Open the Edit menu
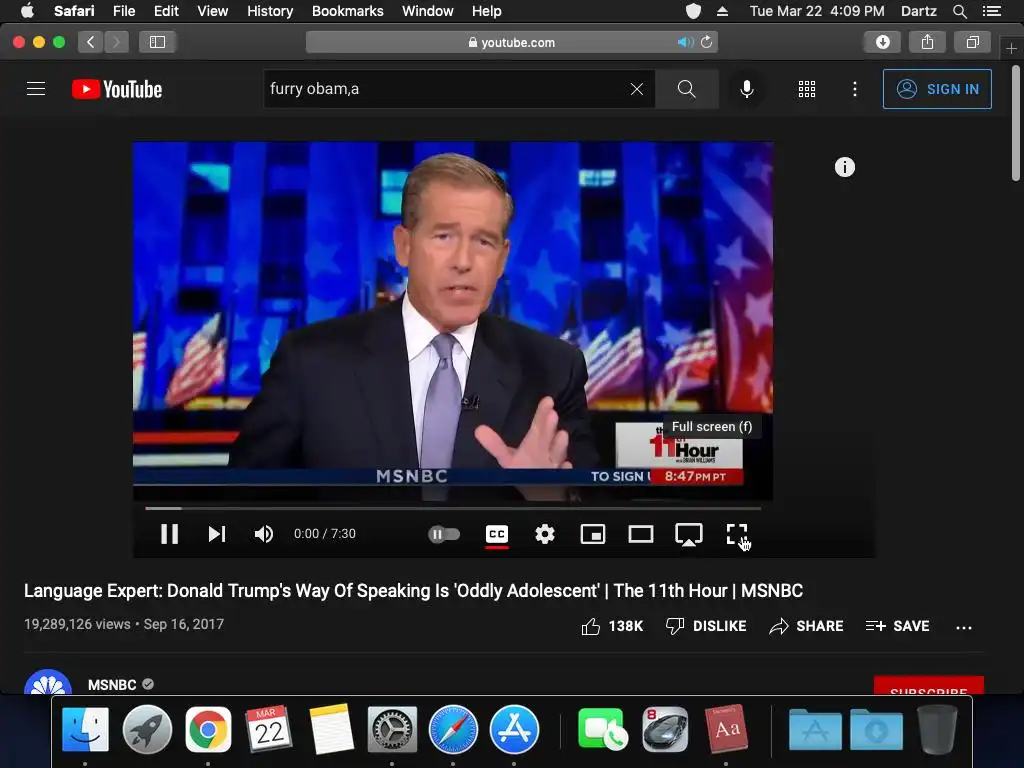 (166, 11)
